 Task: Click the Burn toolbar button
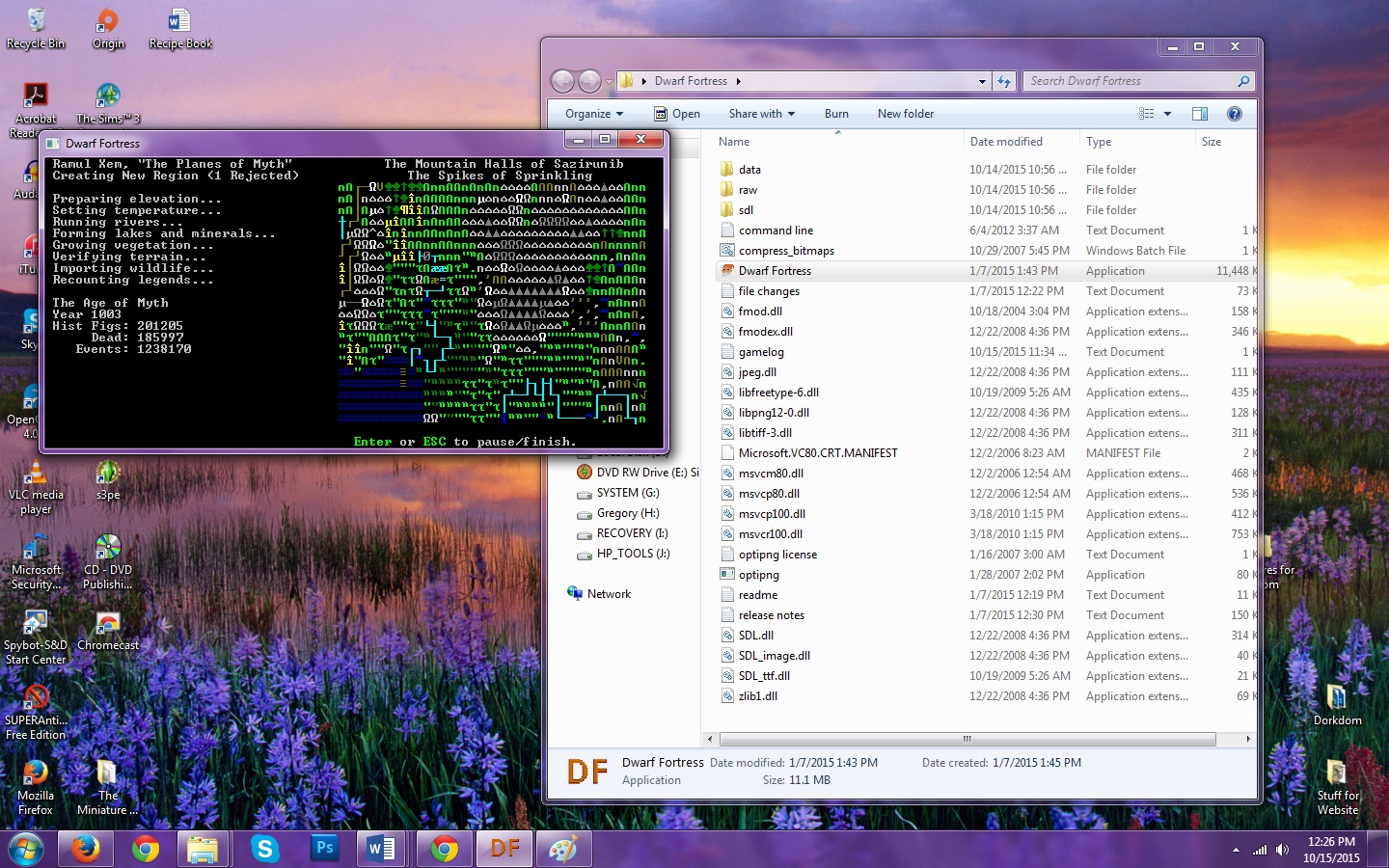[x=836, y=114]
